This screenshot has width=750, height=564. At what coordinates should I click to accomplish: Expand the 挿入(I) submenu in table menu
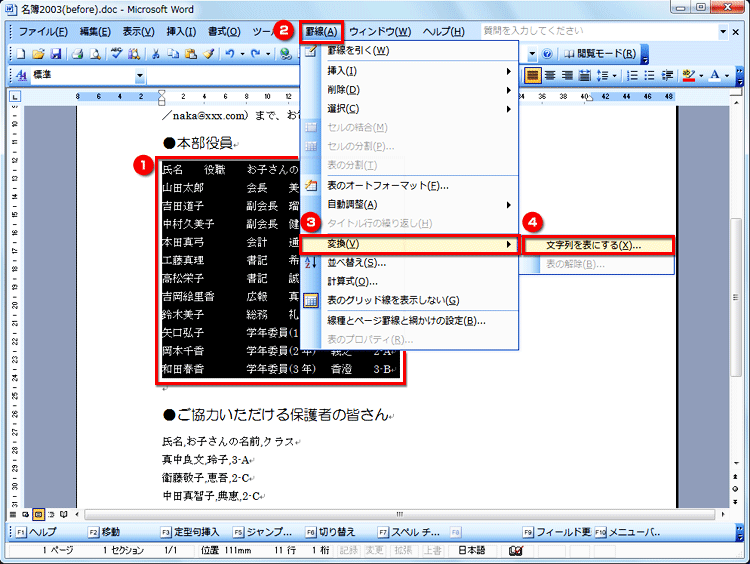point(409,71)
